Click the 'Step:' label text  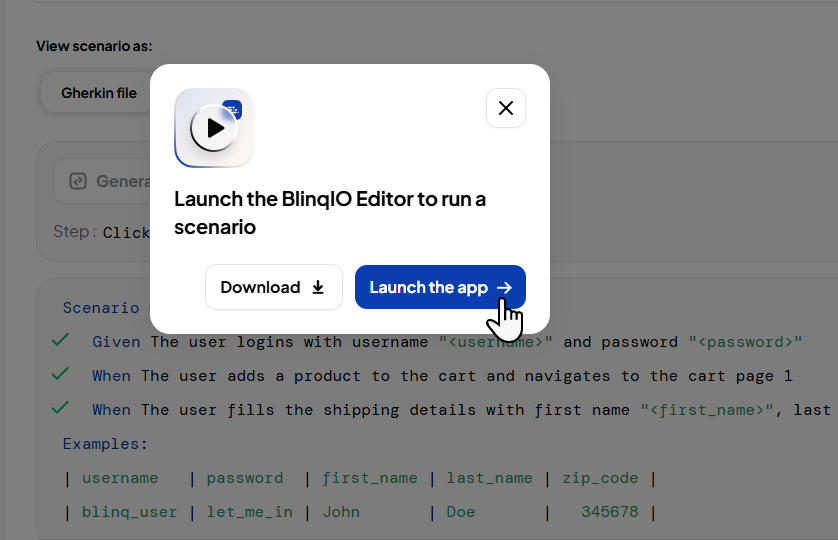coord(75,232)
